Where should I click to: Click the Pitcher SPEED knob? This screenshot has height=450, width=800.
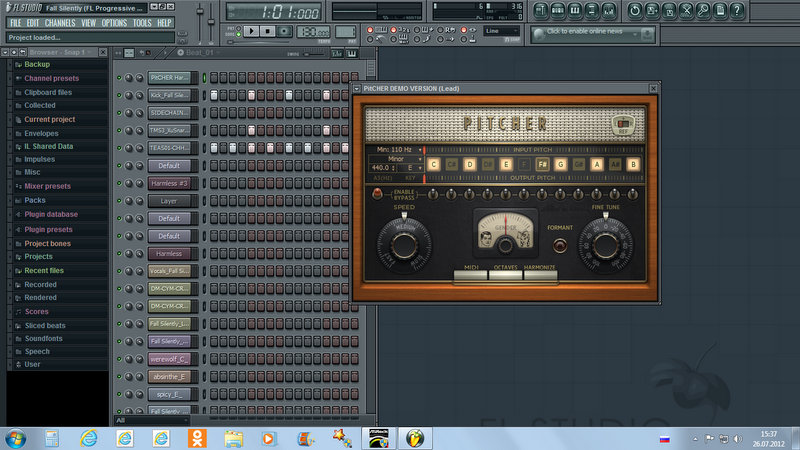pos(404,245)
